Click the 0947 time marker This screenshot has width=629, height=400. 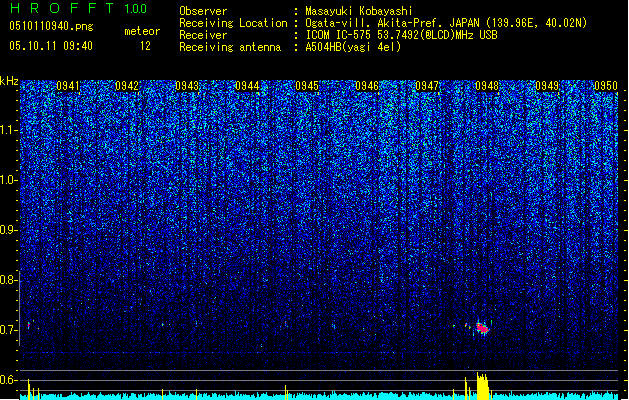(427, 86)
